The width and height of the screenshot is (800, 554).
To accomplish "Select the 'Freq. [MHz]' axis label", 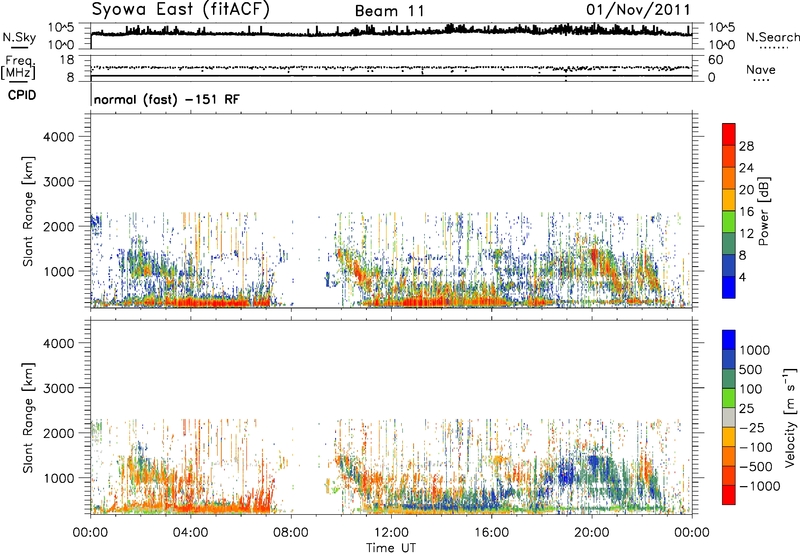I will pyautogui.click(x=18, y=68).
